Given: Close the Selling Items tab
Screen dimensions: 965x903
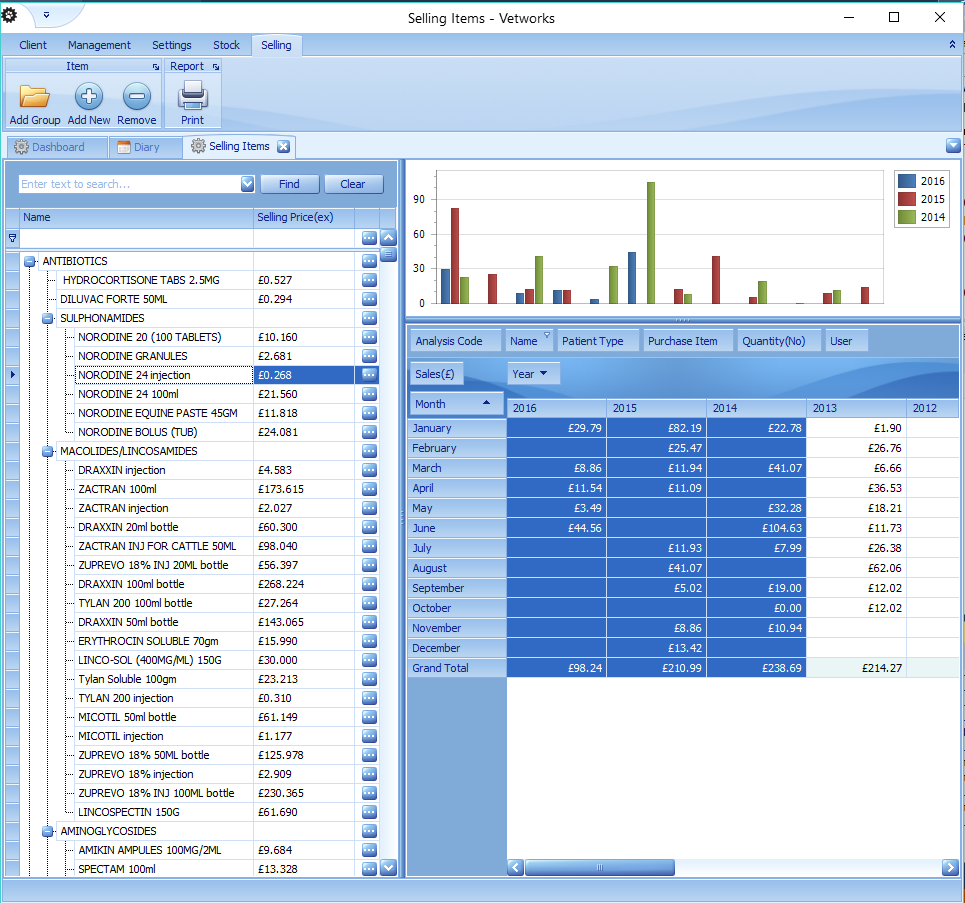Looking at the screenshot, I should click(x=283, y=147).
